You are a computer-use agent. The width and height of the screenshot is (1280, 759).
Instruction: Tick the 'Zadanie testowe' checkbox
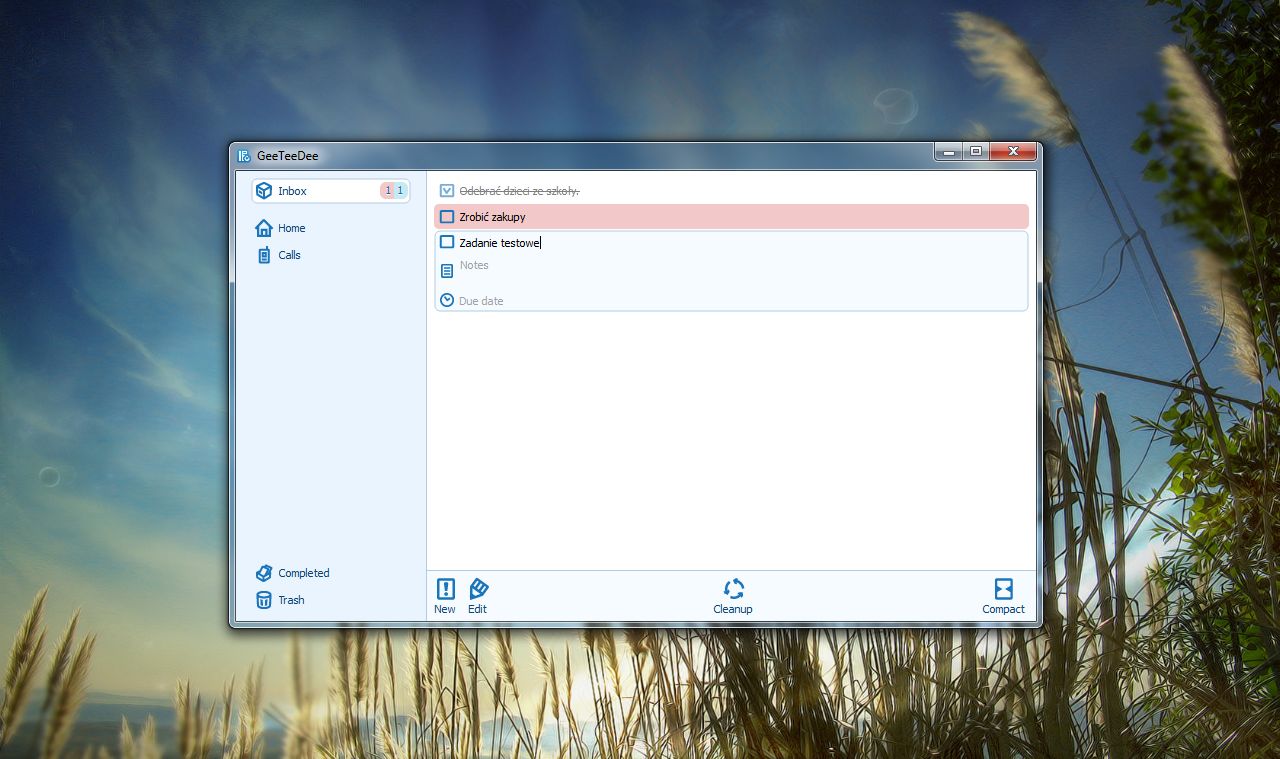click(x=447, y=242)
